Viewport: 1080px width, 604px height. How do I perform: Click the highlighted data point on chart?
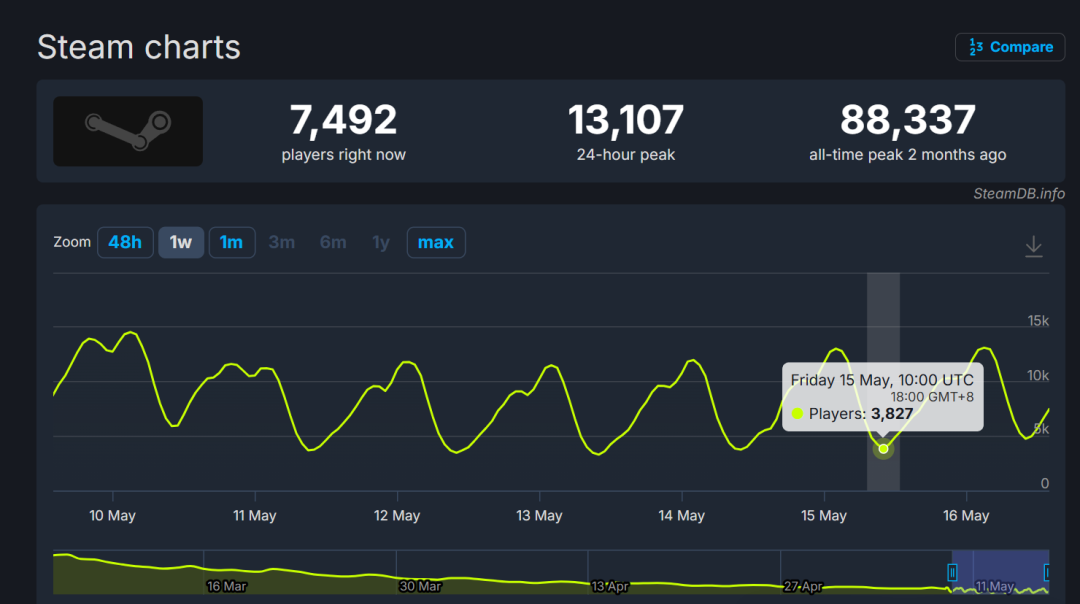click(x=883, y=449)
